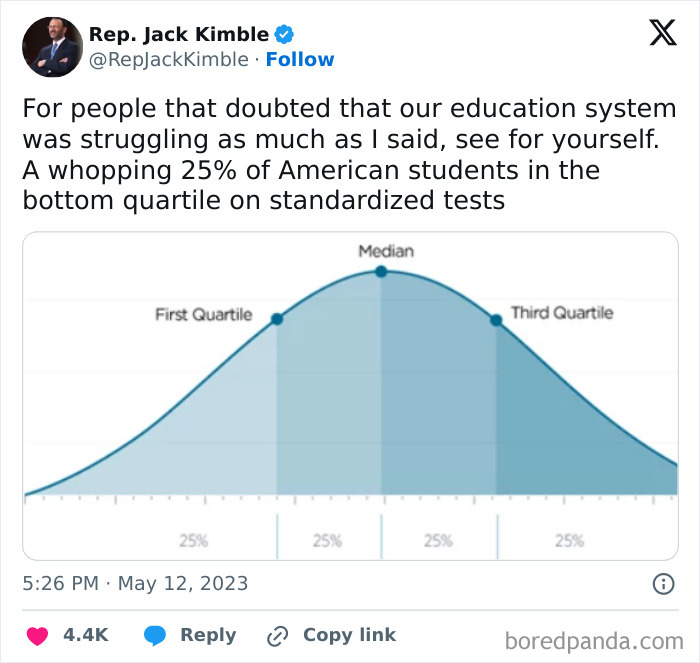This screenshot has height=663, width=700.
Task: Click the Median label above the chart
Action: click(x=386, y=251)
